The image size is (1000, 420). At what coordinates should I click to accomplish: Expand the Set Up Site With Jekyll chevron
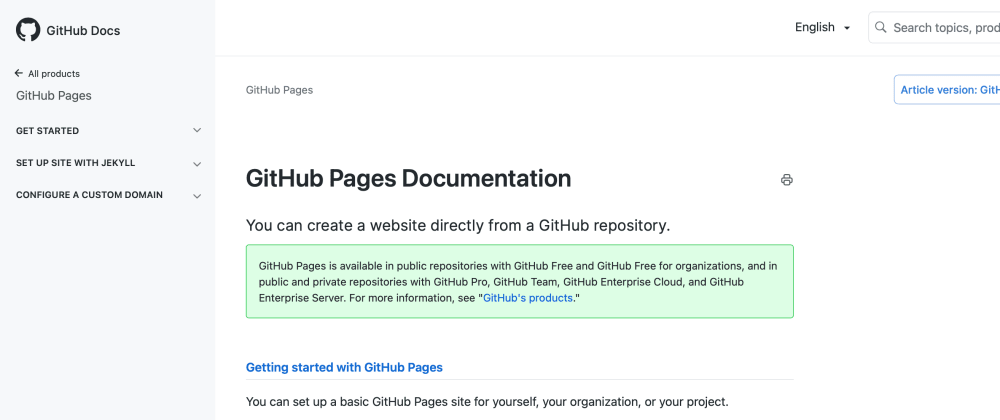197,164
